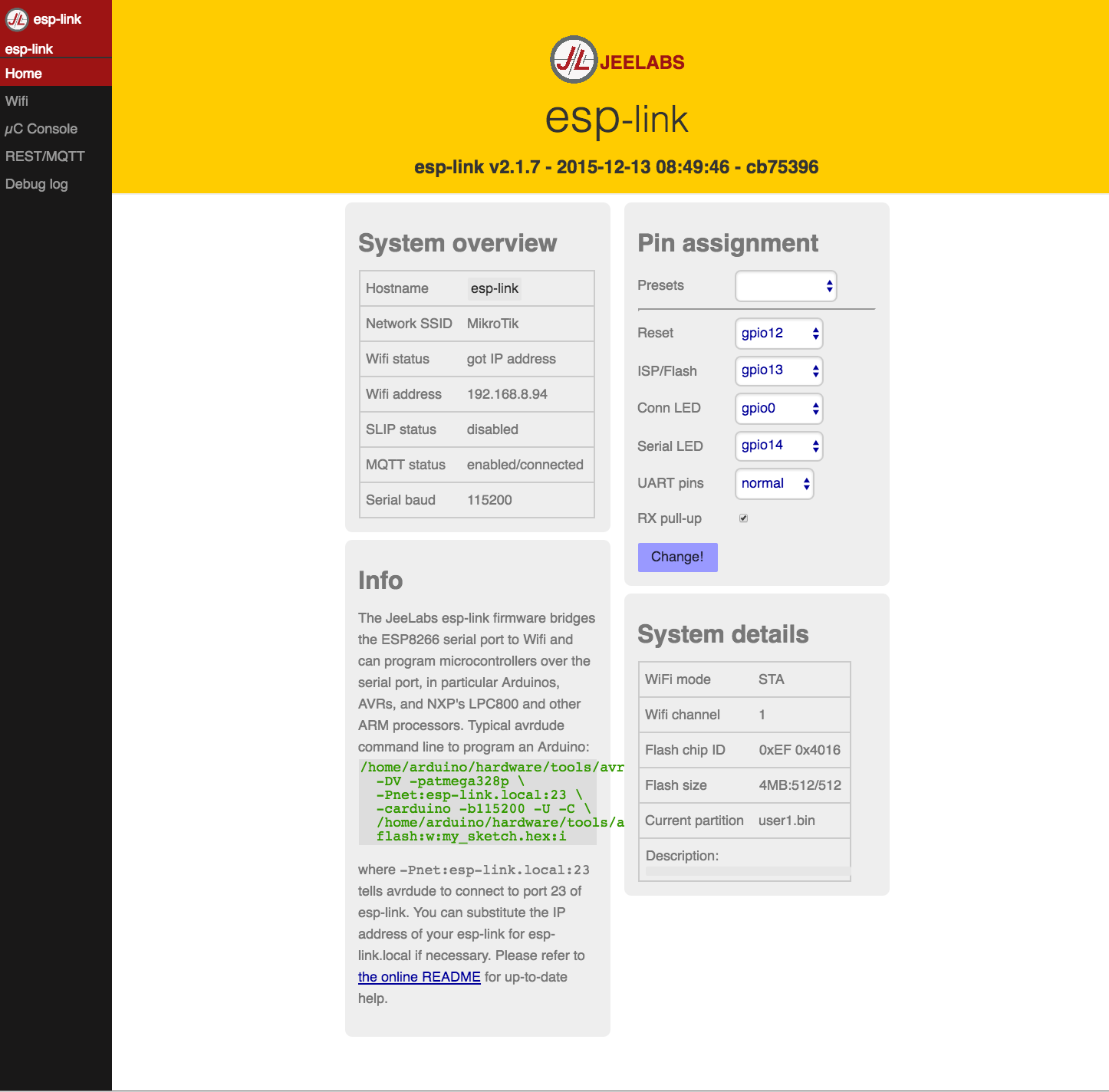Screen dimensions: 1109x1092
Task: Click the Flash size value 4MB:512/512
Action: 800,785
